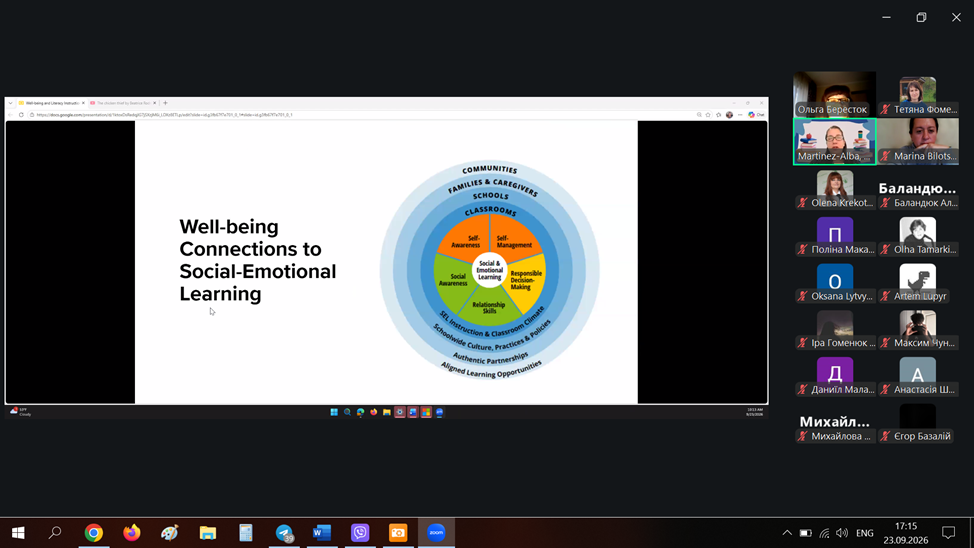Open the clock and date flyout
The image size is (974, 548).
point(906,533)
